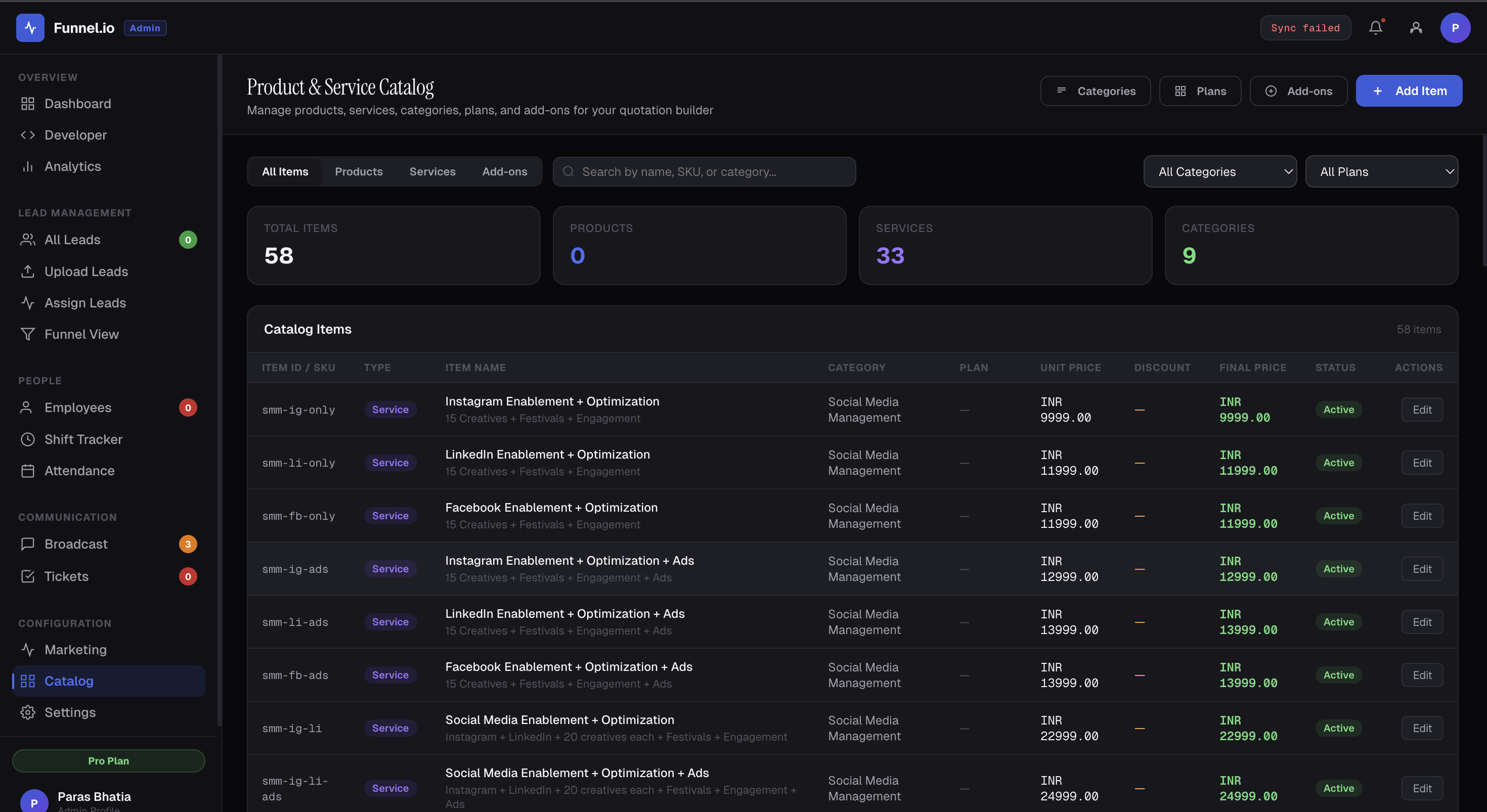Open Attendance page
Screen dimensions: 1487x812
pos(109,470)
